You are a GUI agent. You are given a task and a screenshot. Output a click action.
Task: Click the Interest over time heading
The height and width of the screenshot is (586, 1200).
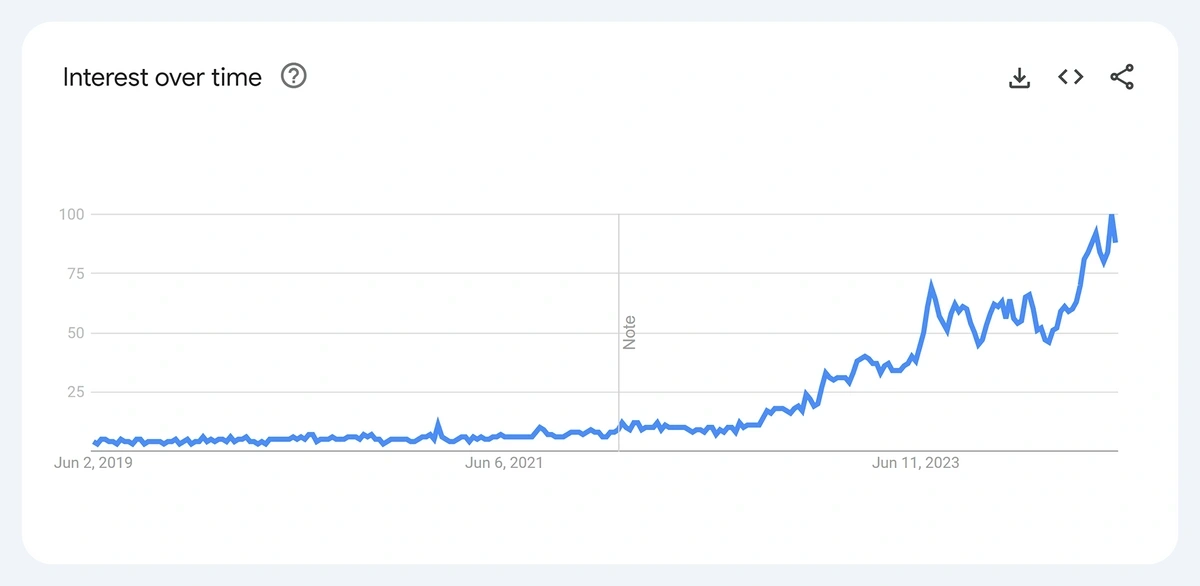pyautogui.click(x=160, y=77)
